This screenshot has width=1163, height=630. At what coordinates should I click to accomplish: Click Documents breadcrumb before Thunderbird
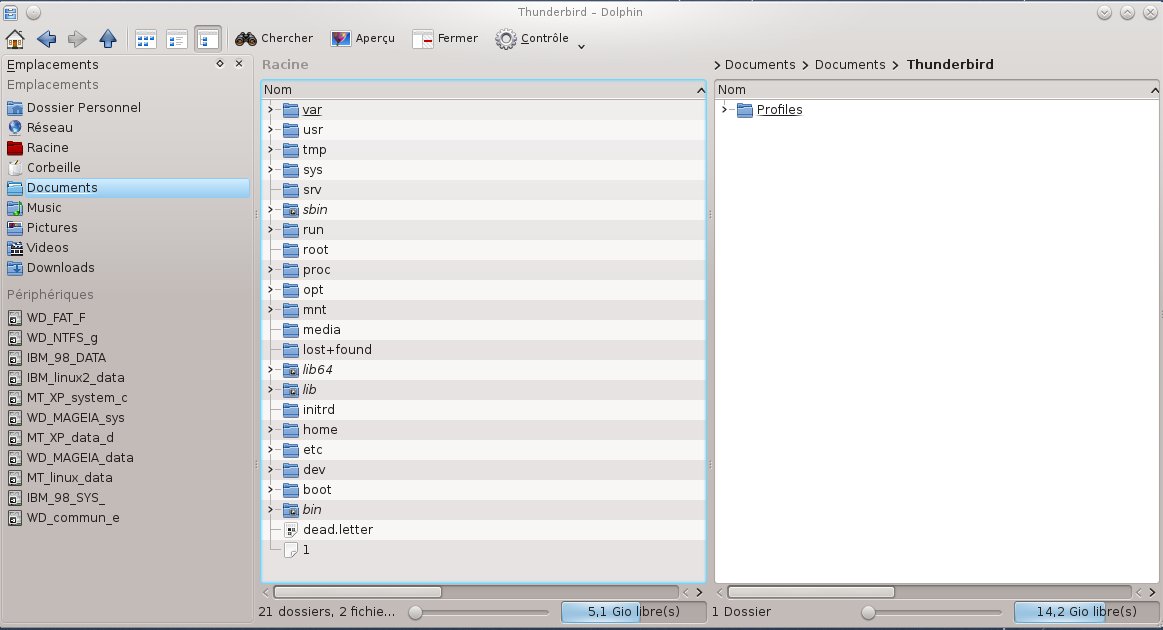tap(850, 65)
